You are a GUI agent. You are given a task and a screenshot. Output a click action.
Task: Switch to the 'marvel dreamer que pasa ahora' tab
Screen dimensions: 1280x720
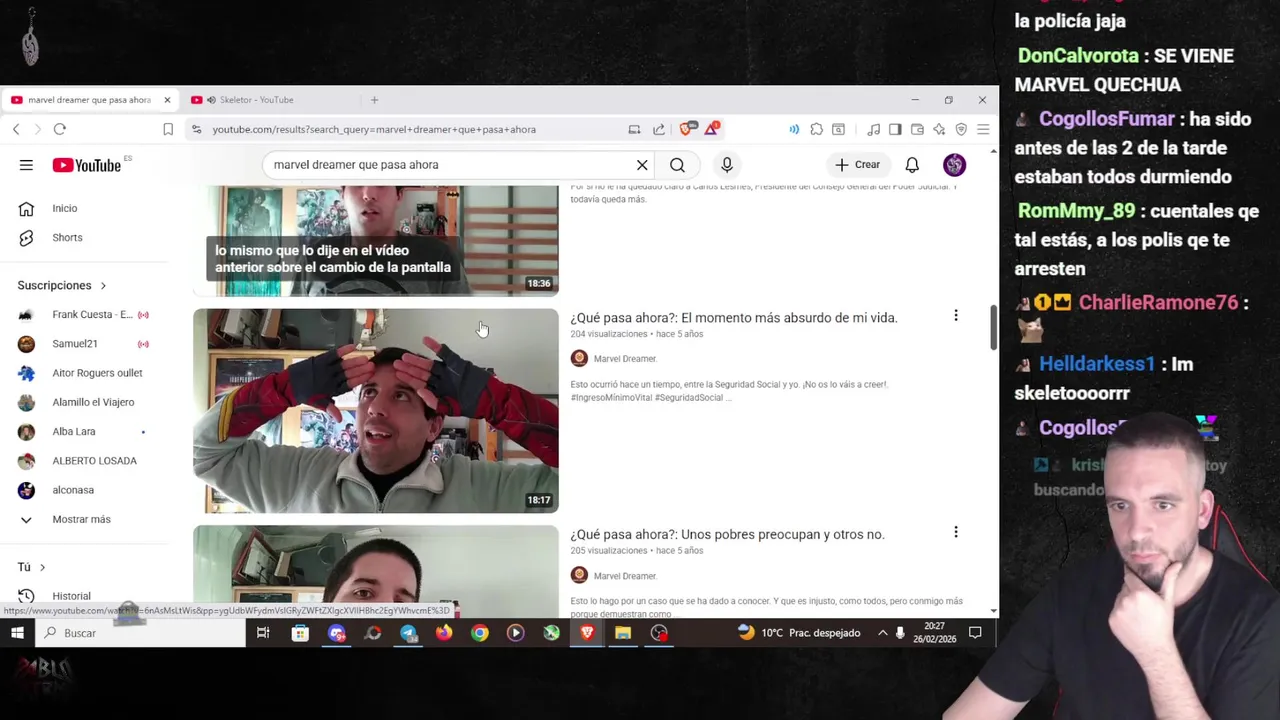click(x=89, y=100)
